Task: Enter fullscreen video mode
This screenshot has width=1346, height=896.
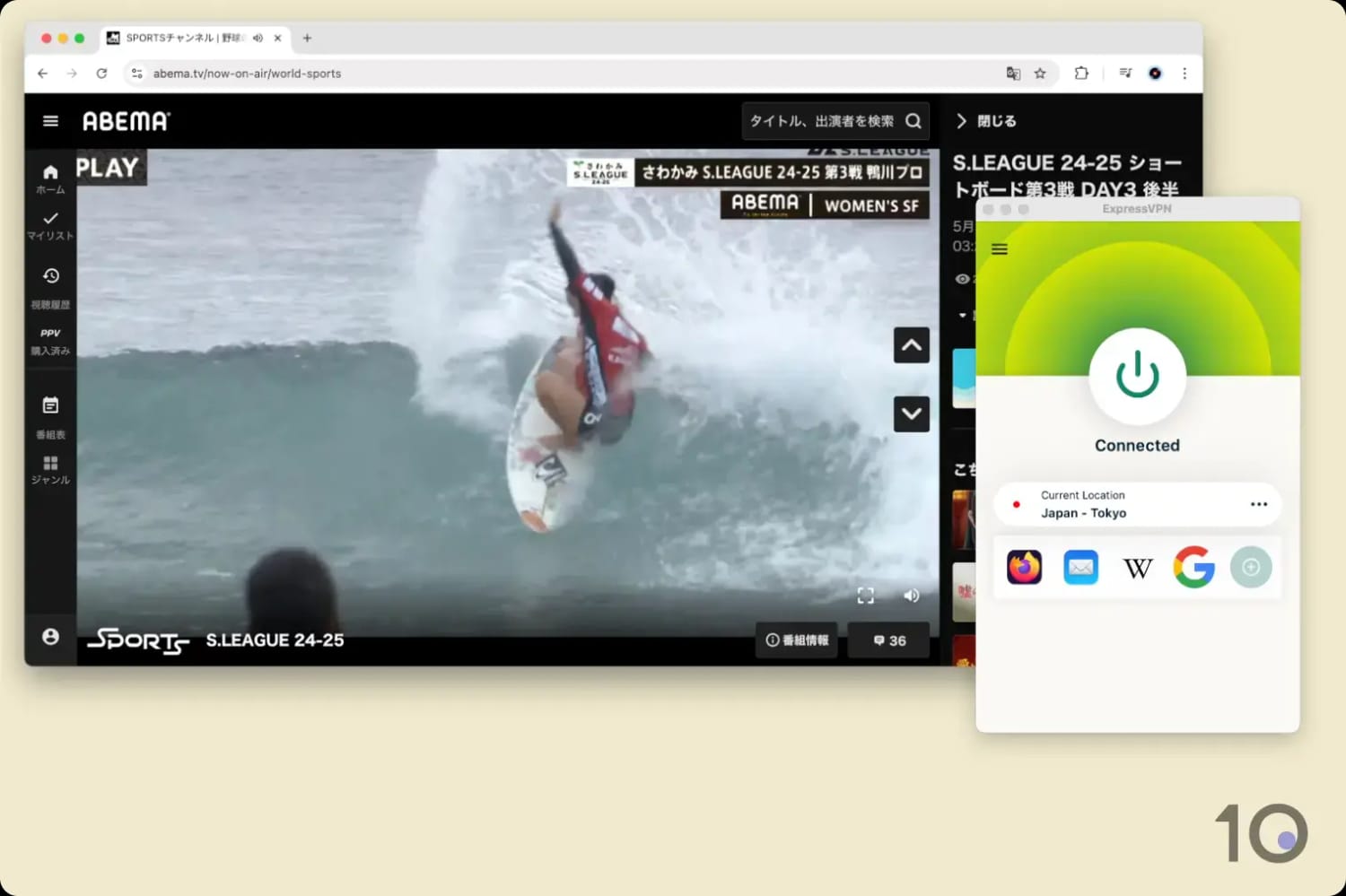Action: (865, 596)
